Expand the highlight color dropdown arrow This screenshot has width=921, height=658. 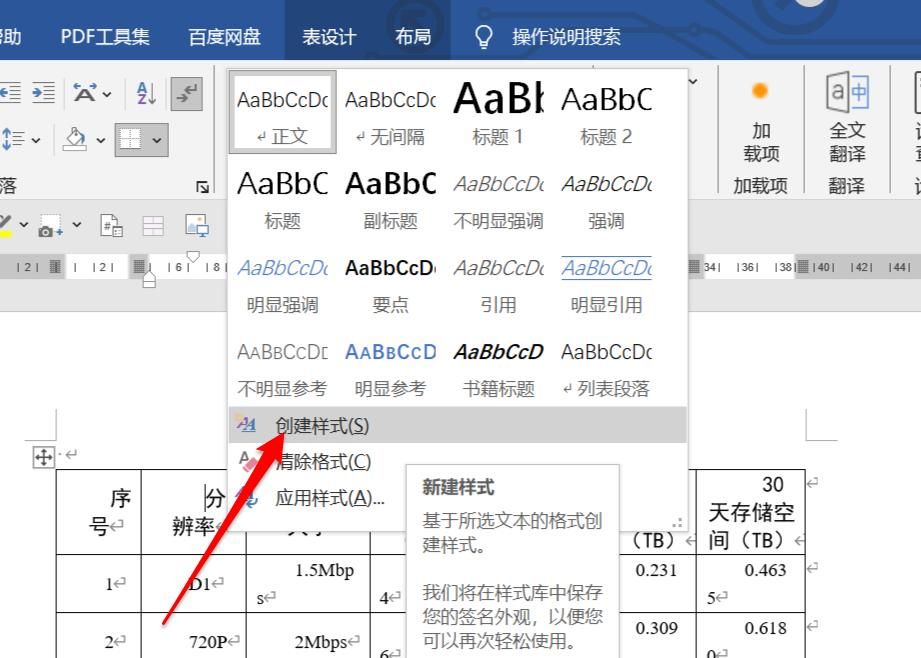[x=24, y=225]
